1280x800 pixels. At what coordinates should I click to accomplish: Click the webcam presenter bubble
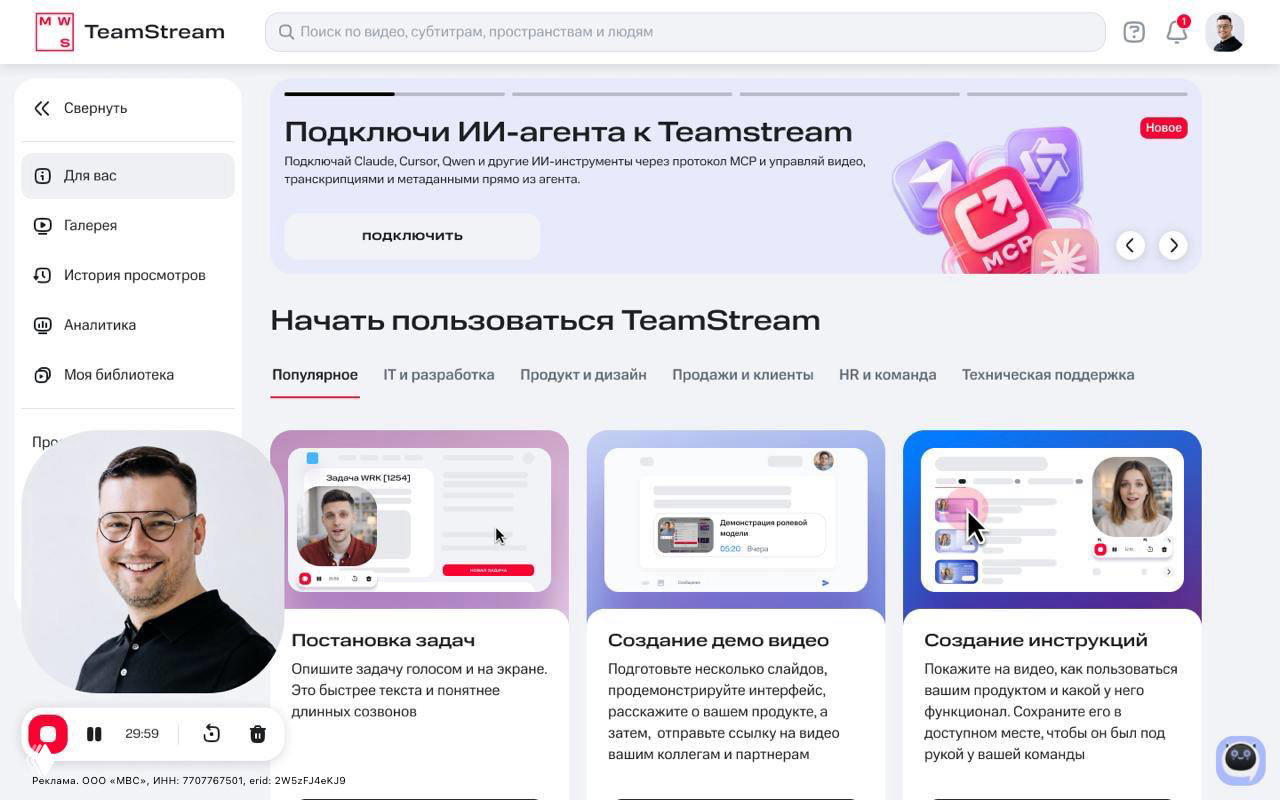(153, 562)
